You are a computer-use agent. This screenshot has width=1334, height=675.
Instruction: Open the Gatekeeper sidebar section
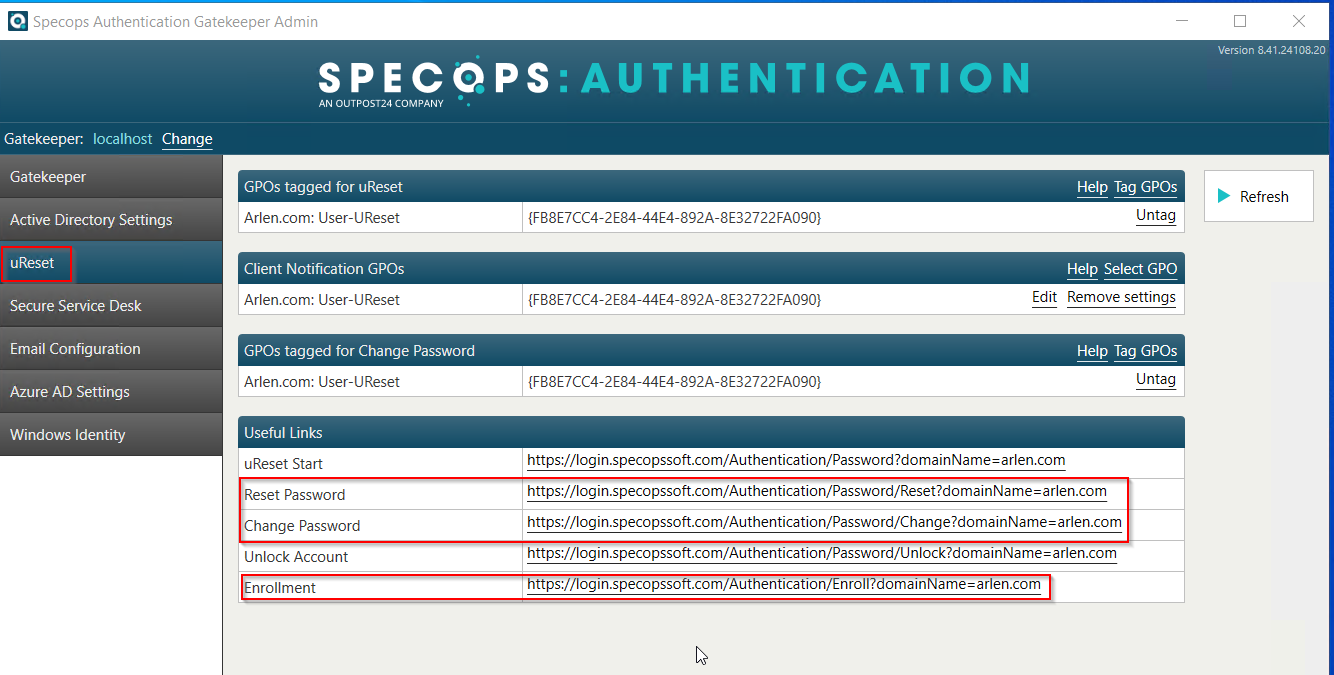(111, 177)
